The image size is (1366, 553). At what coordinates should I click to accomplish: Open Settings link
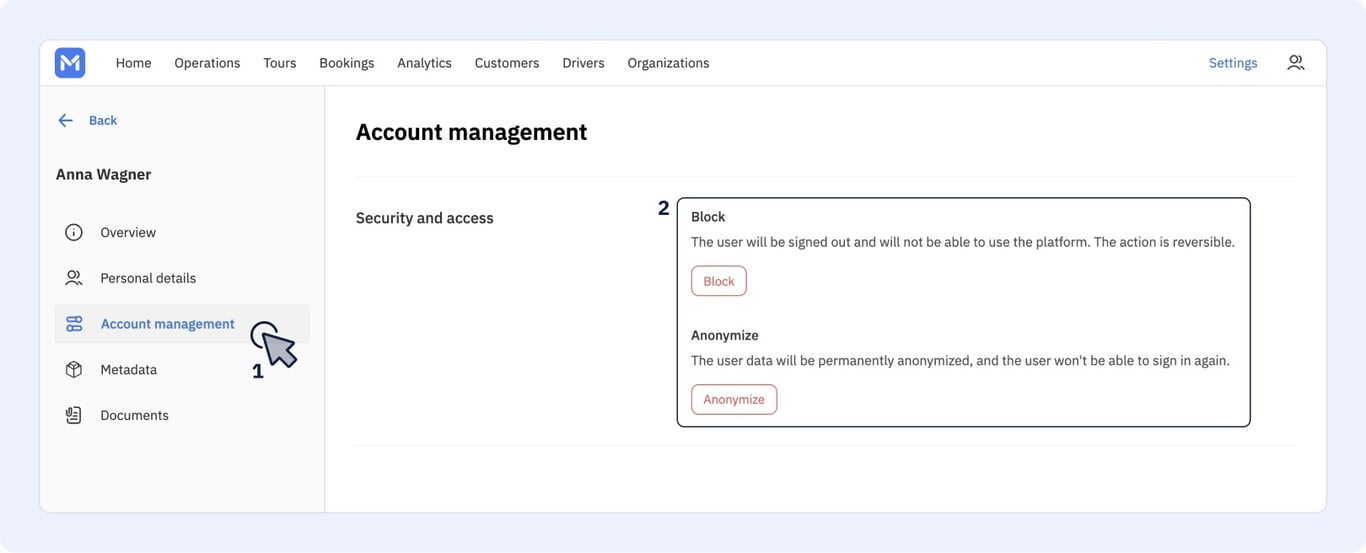(1233, 63)
